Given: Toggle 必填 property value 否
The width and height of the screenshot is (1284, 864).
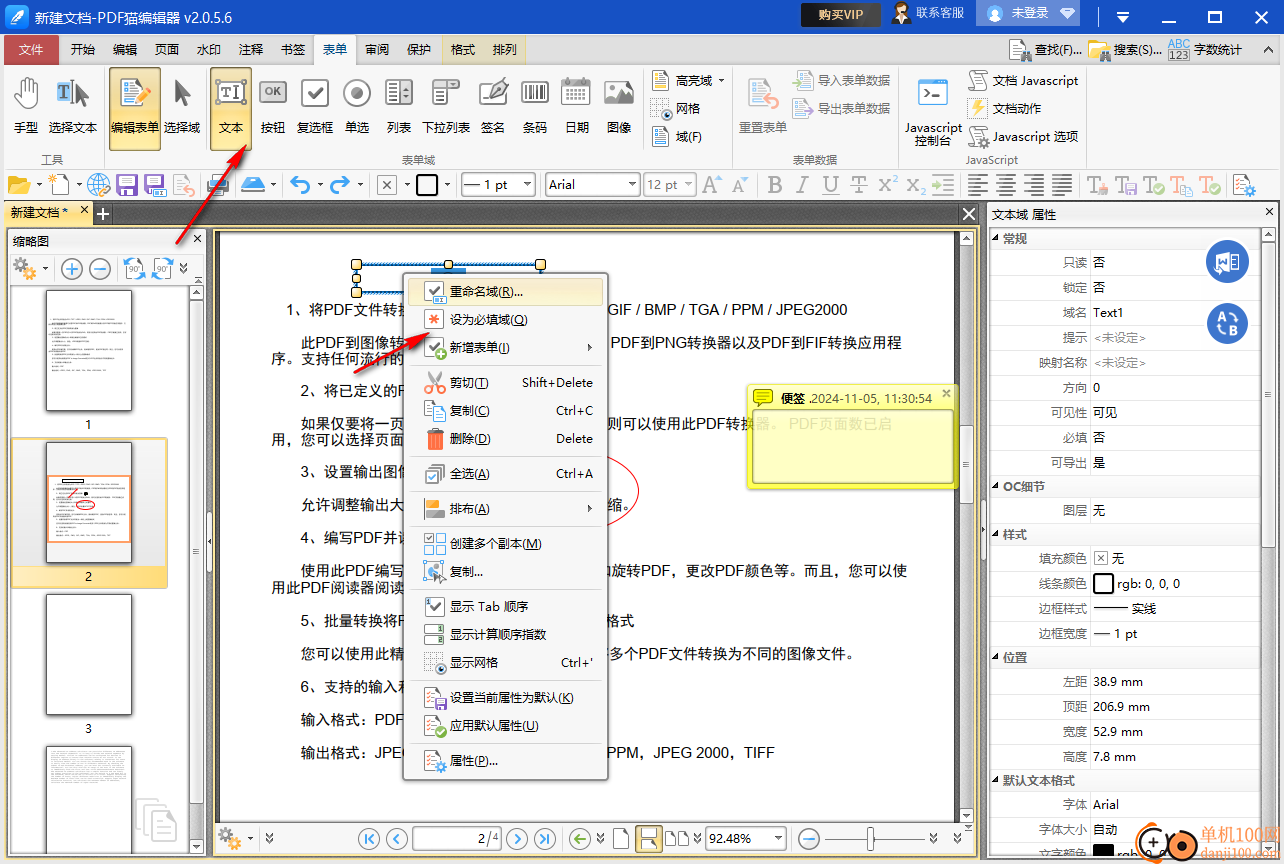Looking at the screenshot, I should (x=1099, y=437).
